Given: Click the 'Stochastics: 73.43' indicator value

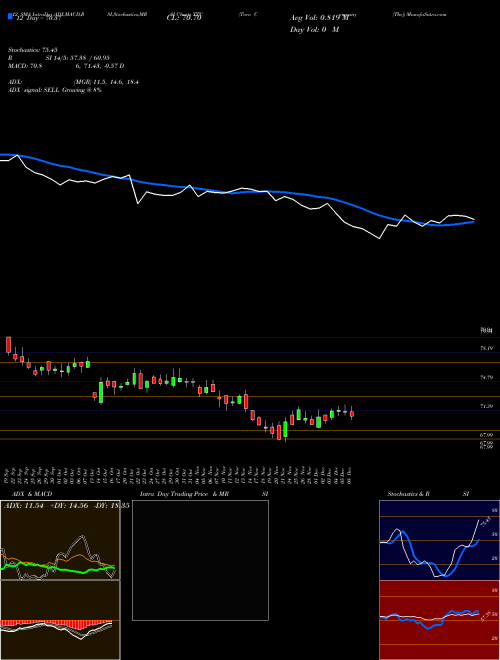Looking at the screenshot, I should coord(32,50).
